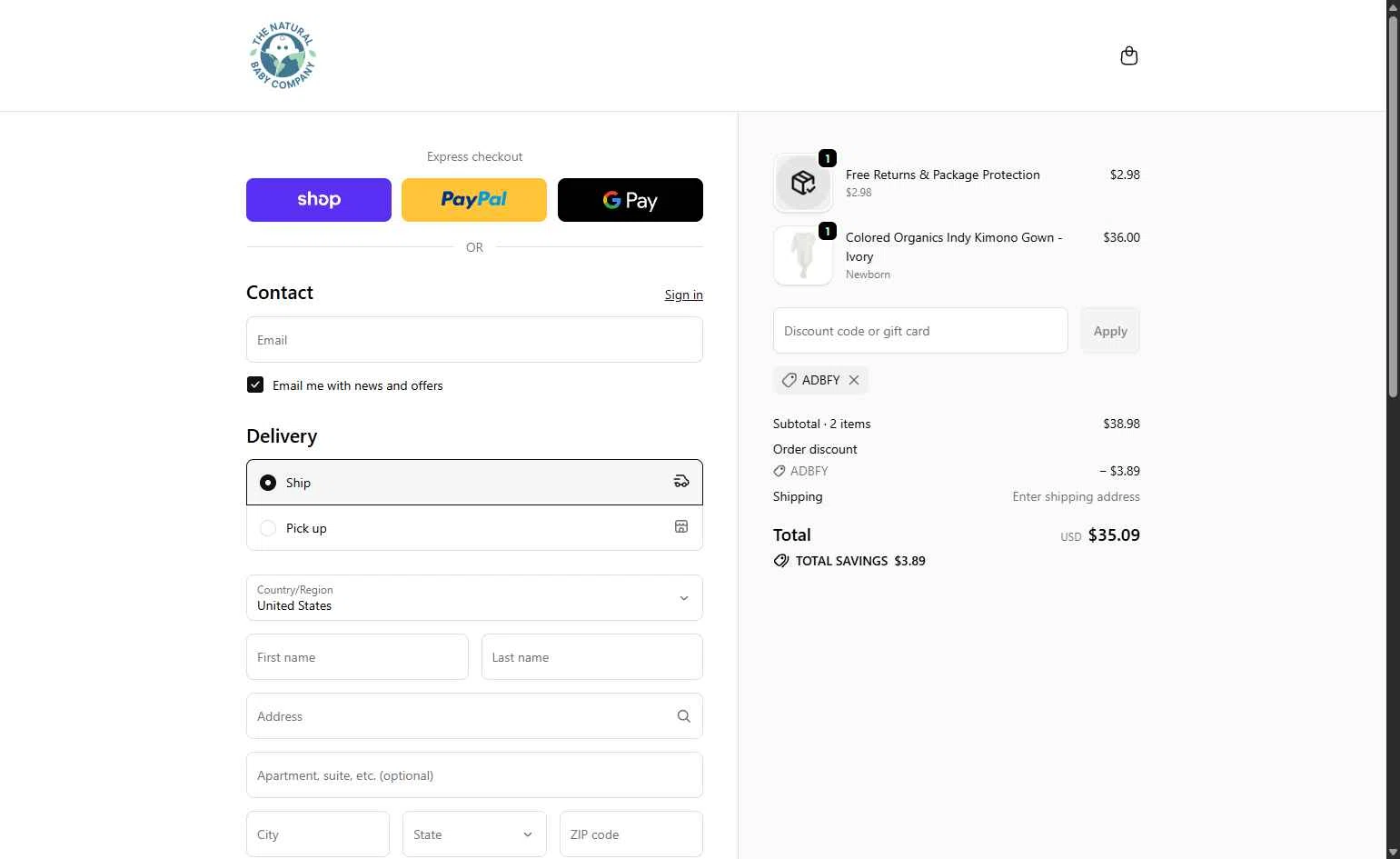This screenshot has height=859, width=1400.
Task: Click the Contact section heading
Action: tap(280, 292)
